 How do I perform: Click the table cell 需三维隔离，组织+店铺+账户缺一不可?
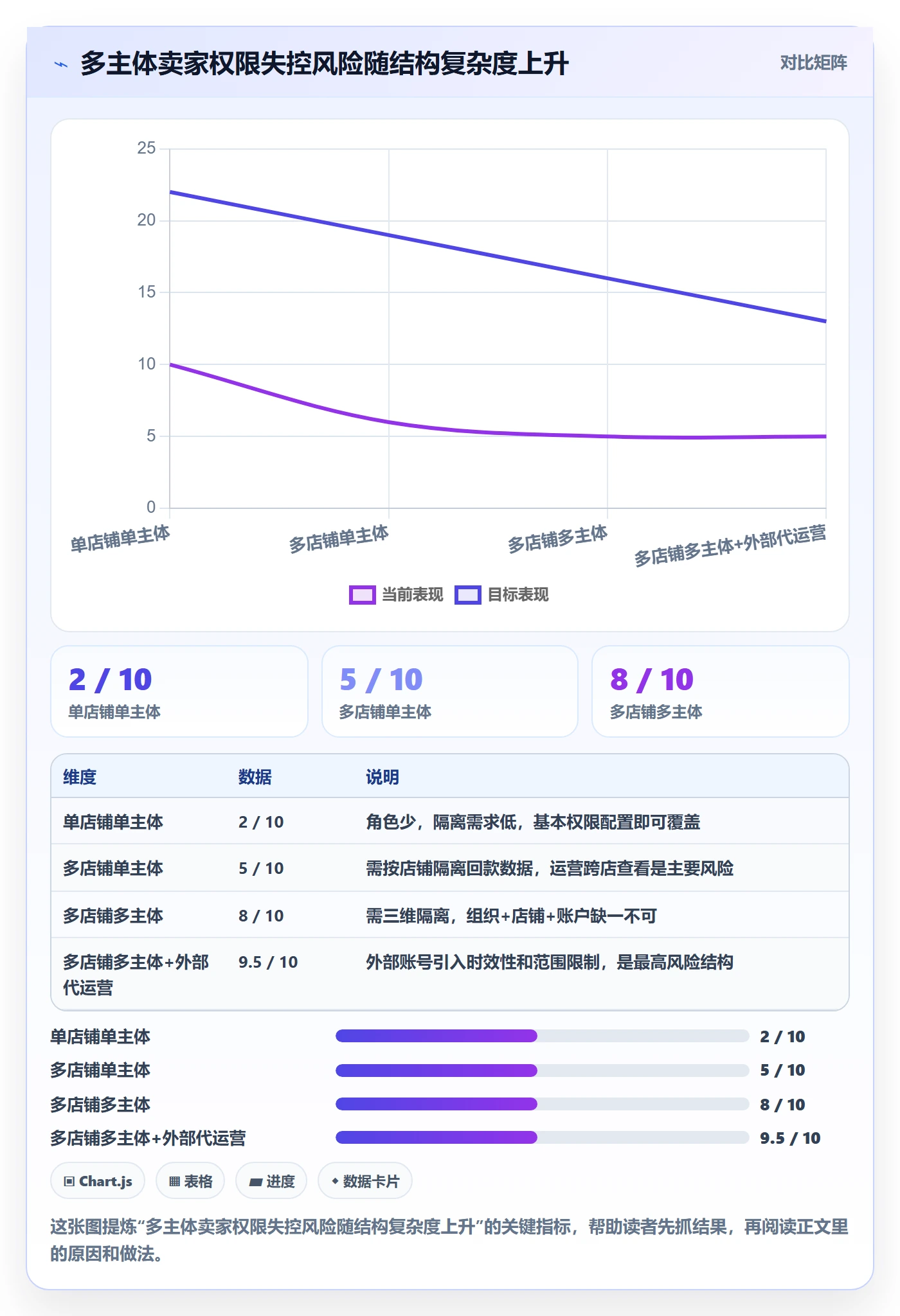tap(512, 916)
